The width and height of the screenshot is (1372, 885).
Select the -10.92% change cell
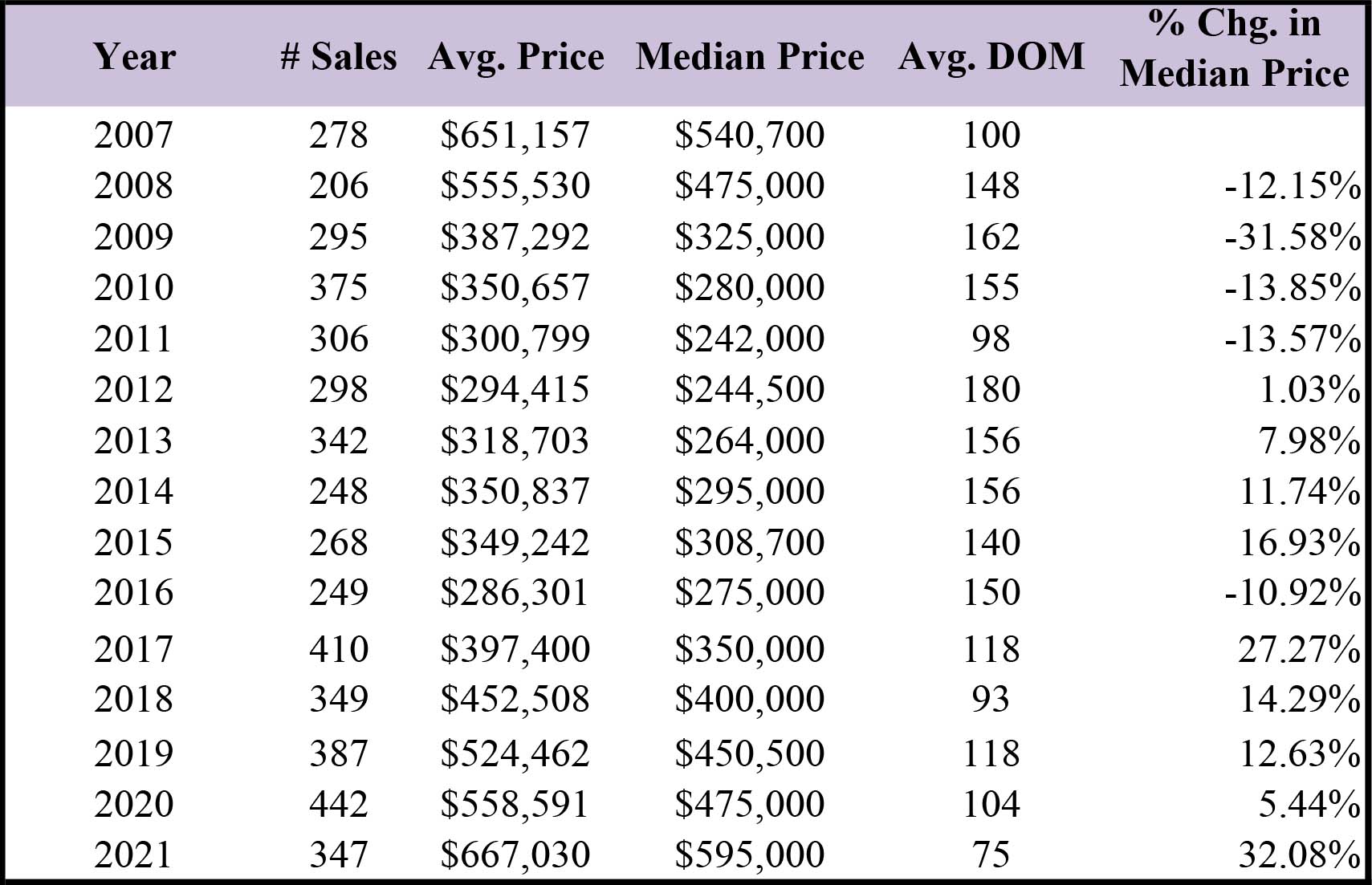(x=1293, y=593)
